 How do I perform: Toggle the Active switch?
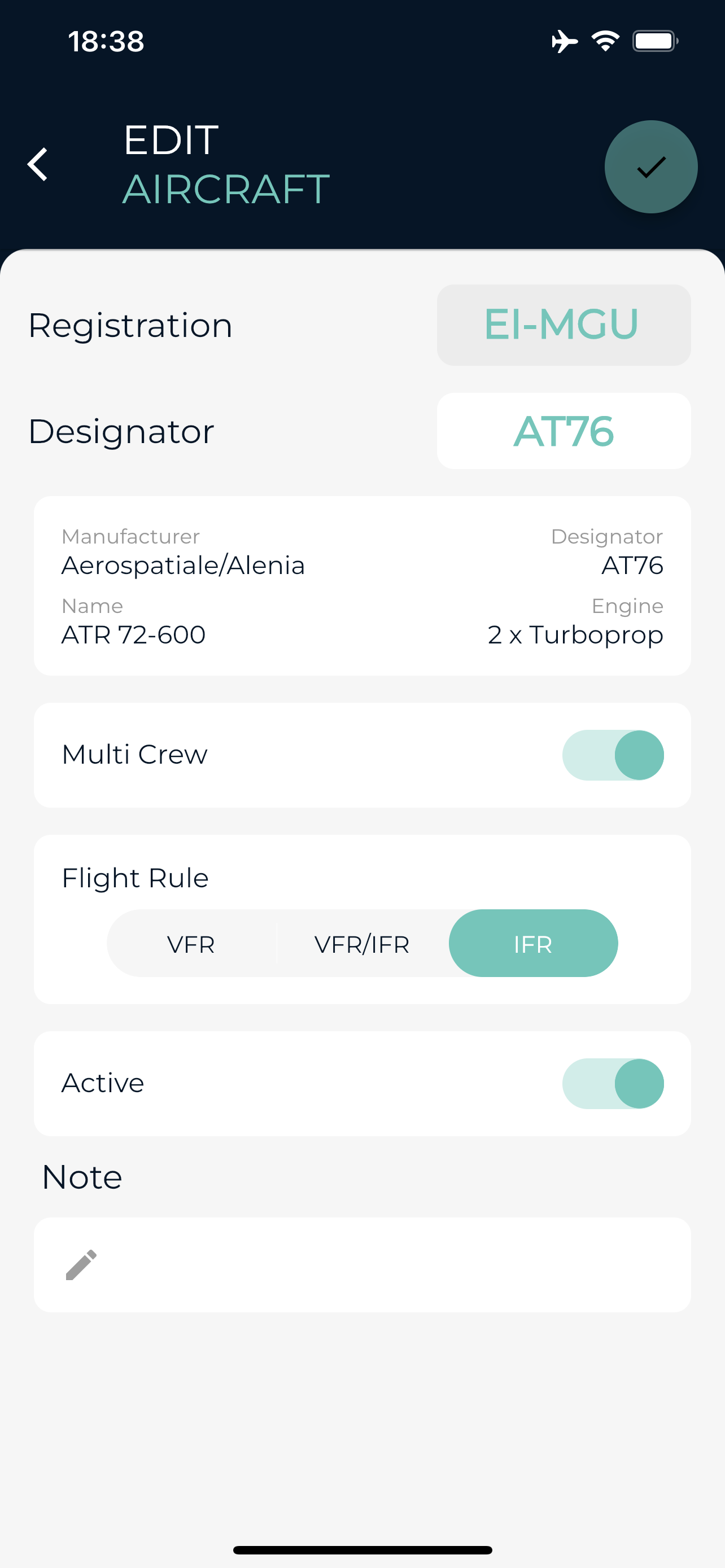[x=613, y=1084]
